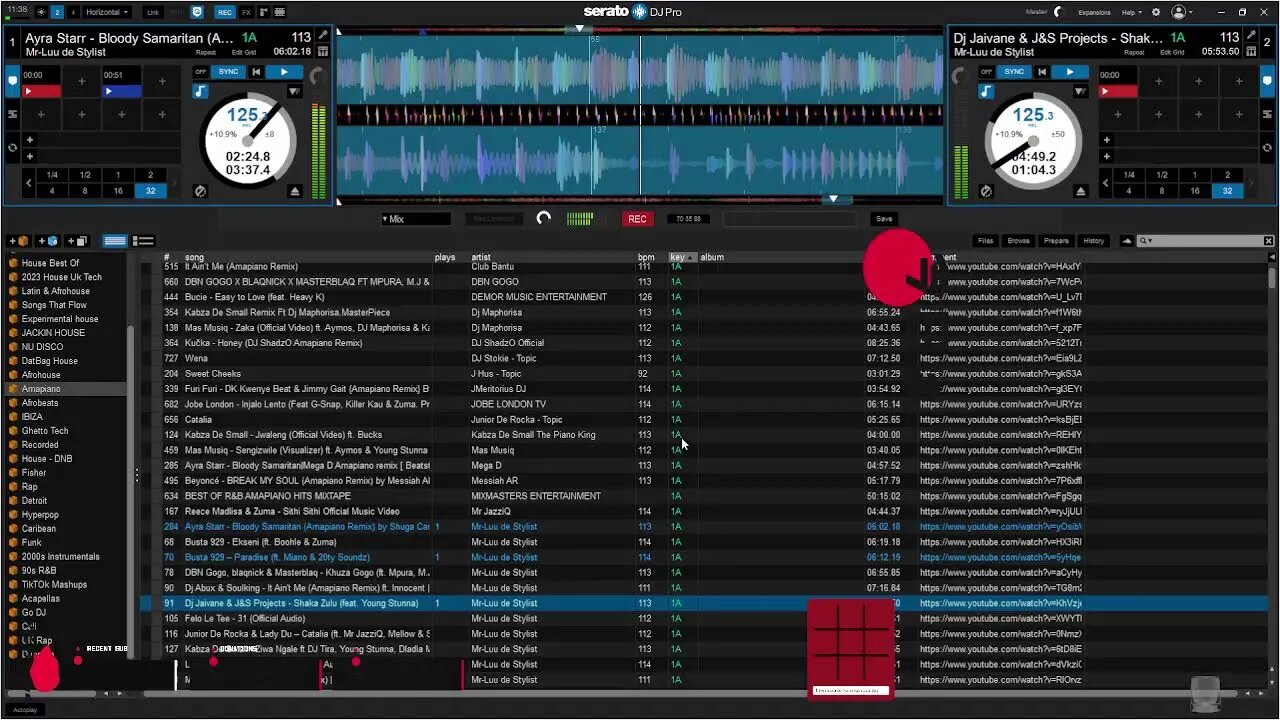The width and height of the screenshot is (1280, 720).
Task: Toggle deck 1 SYNC
Action: pyautogui.click(x=229, y=72)
